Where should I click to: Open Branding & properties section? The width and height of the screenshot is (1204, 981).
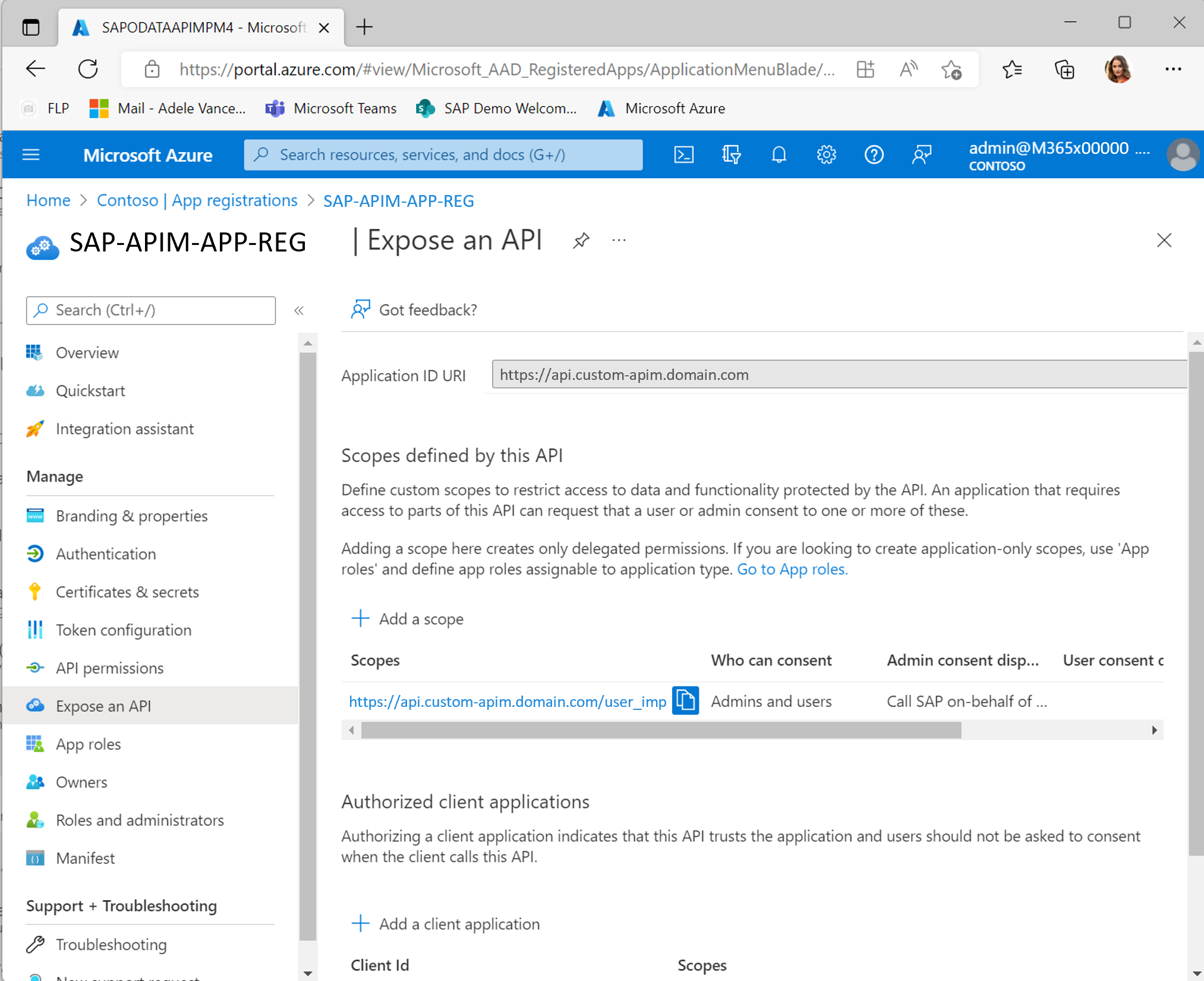coord(131,515)
